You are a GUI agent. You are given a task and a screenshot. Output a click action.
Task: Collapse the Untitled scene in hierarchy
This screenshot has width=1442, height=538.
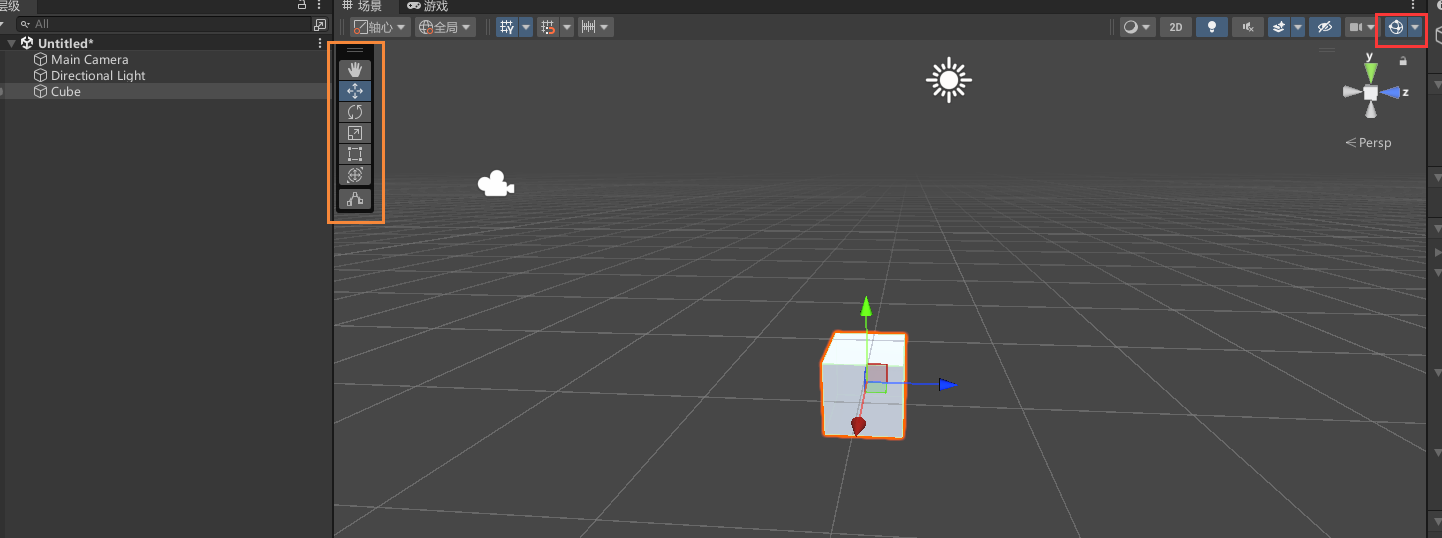(x=11, y=44)
